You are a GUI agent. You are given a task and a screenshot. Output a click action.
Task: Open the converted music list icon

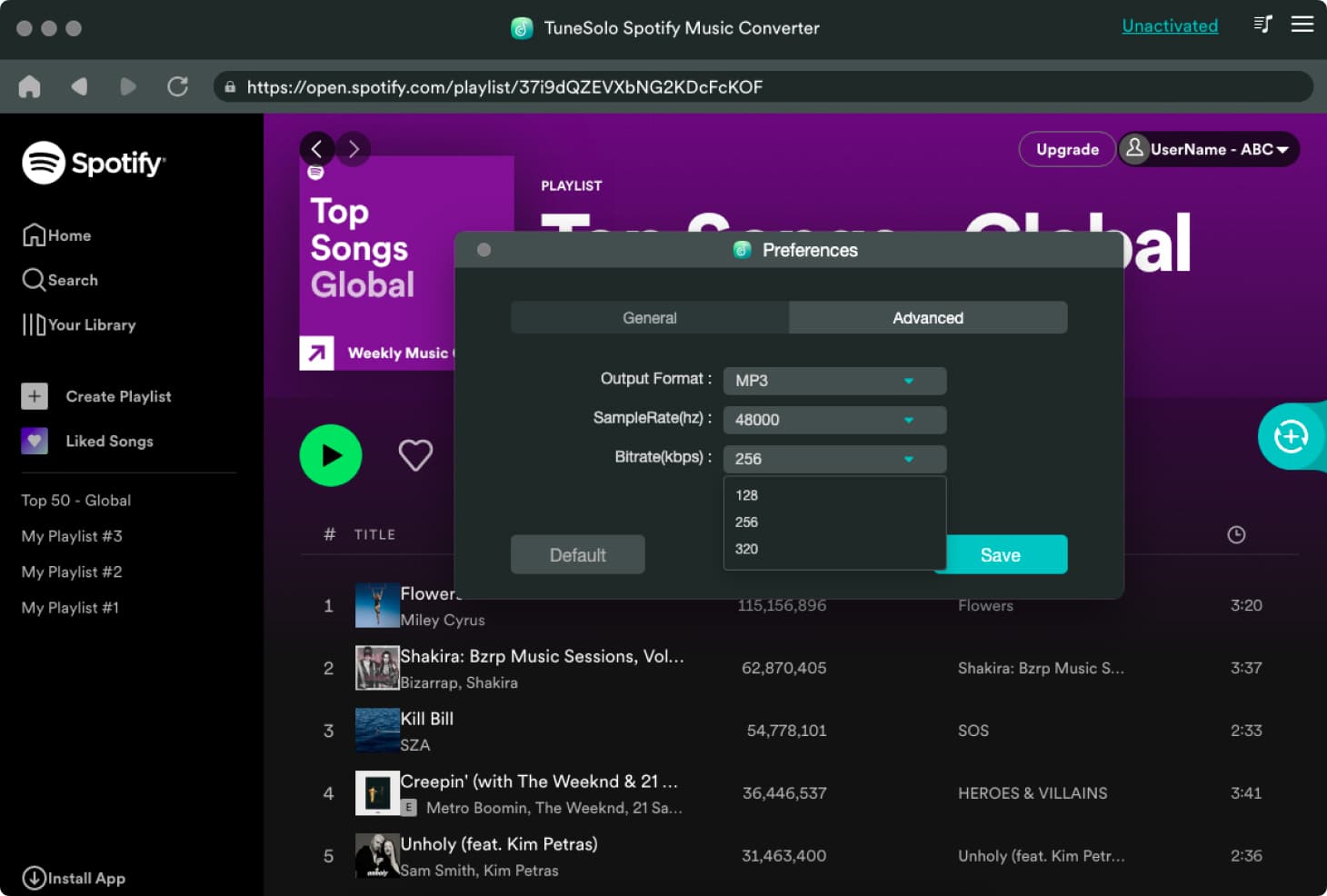[x=1262, y=24]
